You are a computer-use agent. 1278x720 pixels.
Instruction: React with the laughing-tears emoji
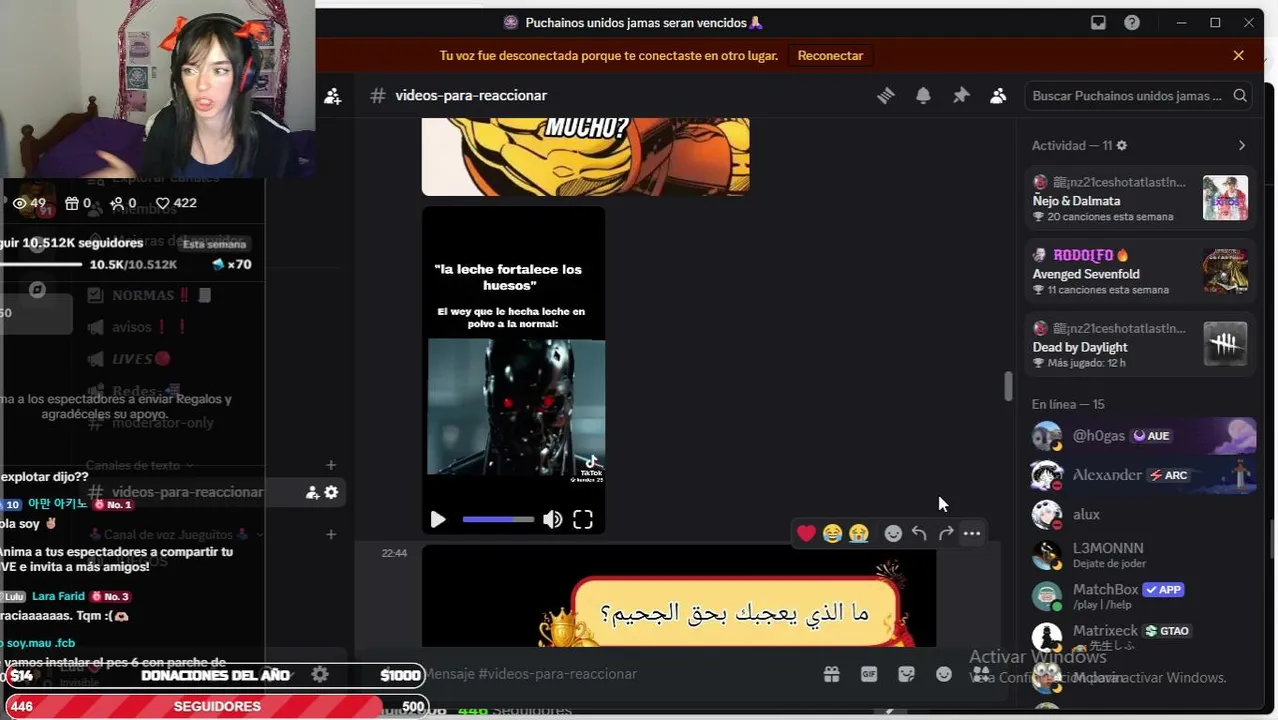832,533
